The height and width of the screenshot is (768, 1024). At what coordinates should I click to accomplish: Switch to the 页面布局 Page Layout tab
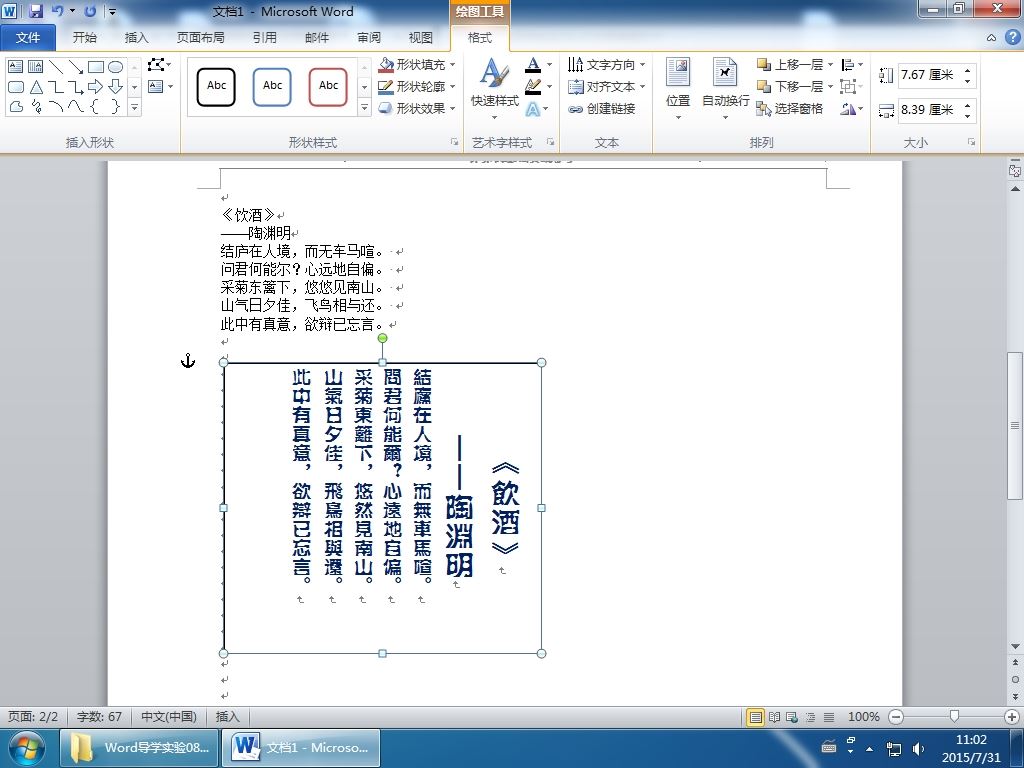[x=200, y=38]
